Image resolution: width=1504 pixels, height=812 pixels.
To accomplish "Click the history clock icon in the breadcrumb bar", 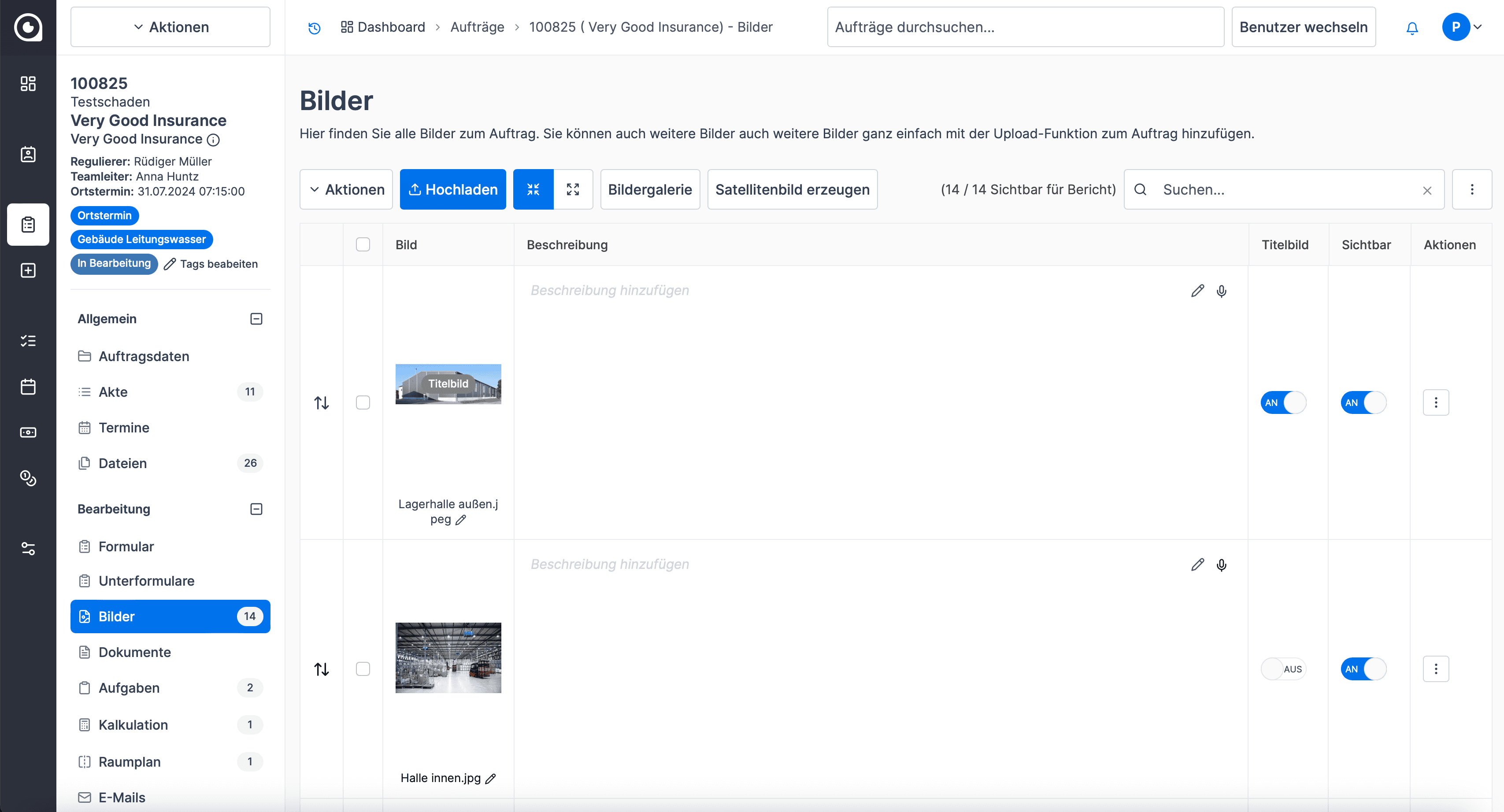I will click(x=314, y=27).
